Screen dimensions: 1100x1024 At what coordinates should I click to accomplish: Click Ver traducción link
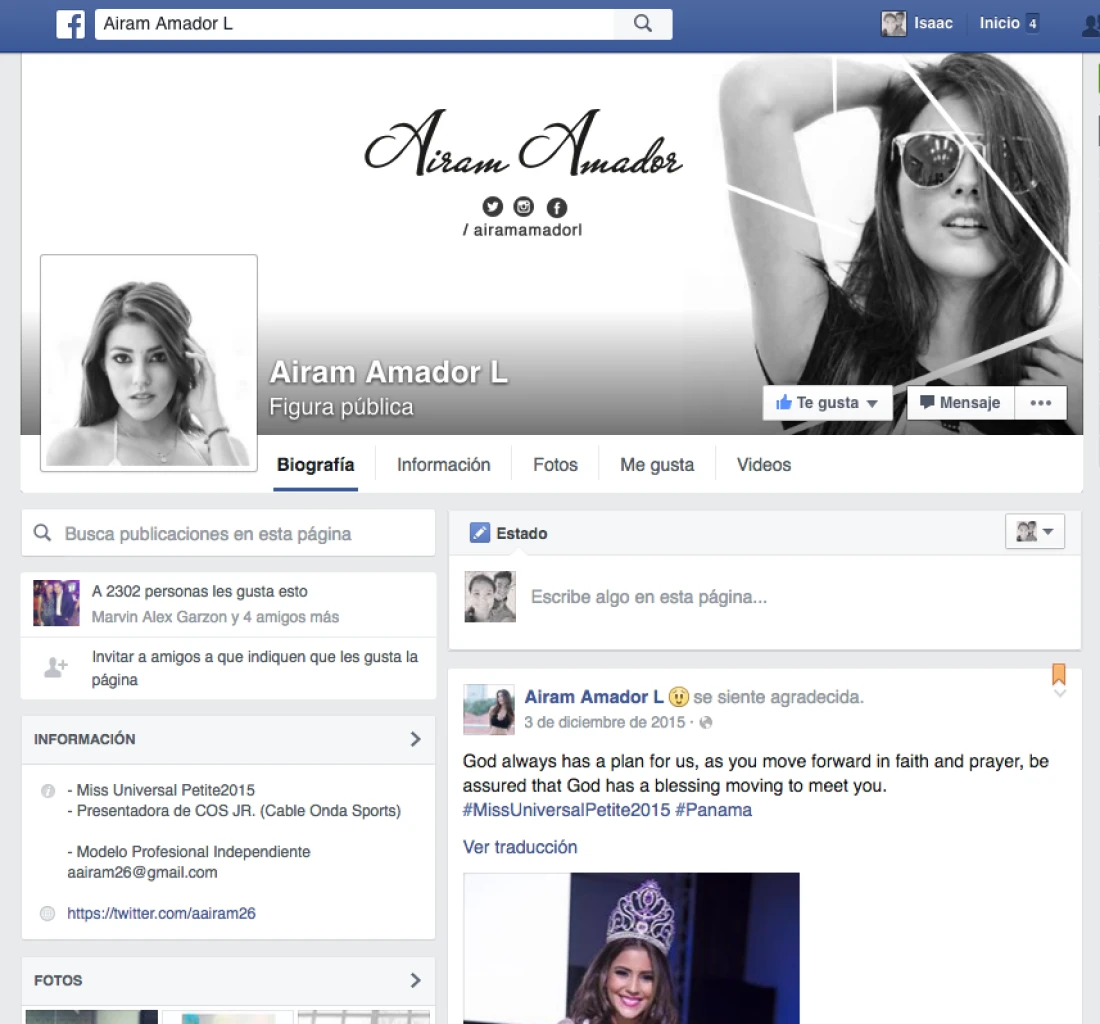pyautogui.click(x=520, y=847)
